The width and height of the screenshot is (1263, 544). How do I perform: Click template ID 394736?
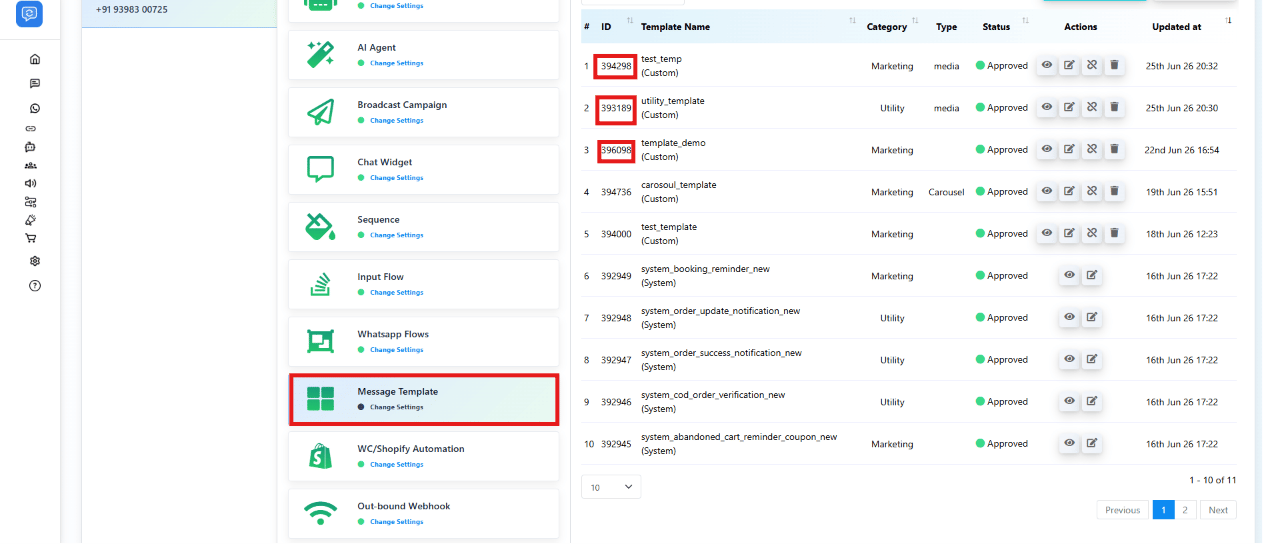click(616, 192)
